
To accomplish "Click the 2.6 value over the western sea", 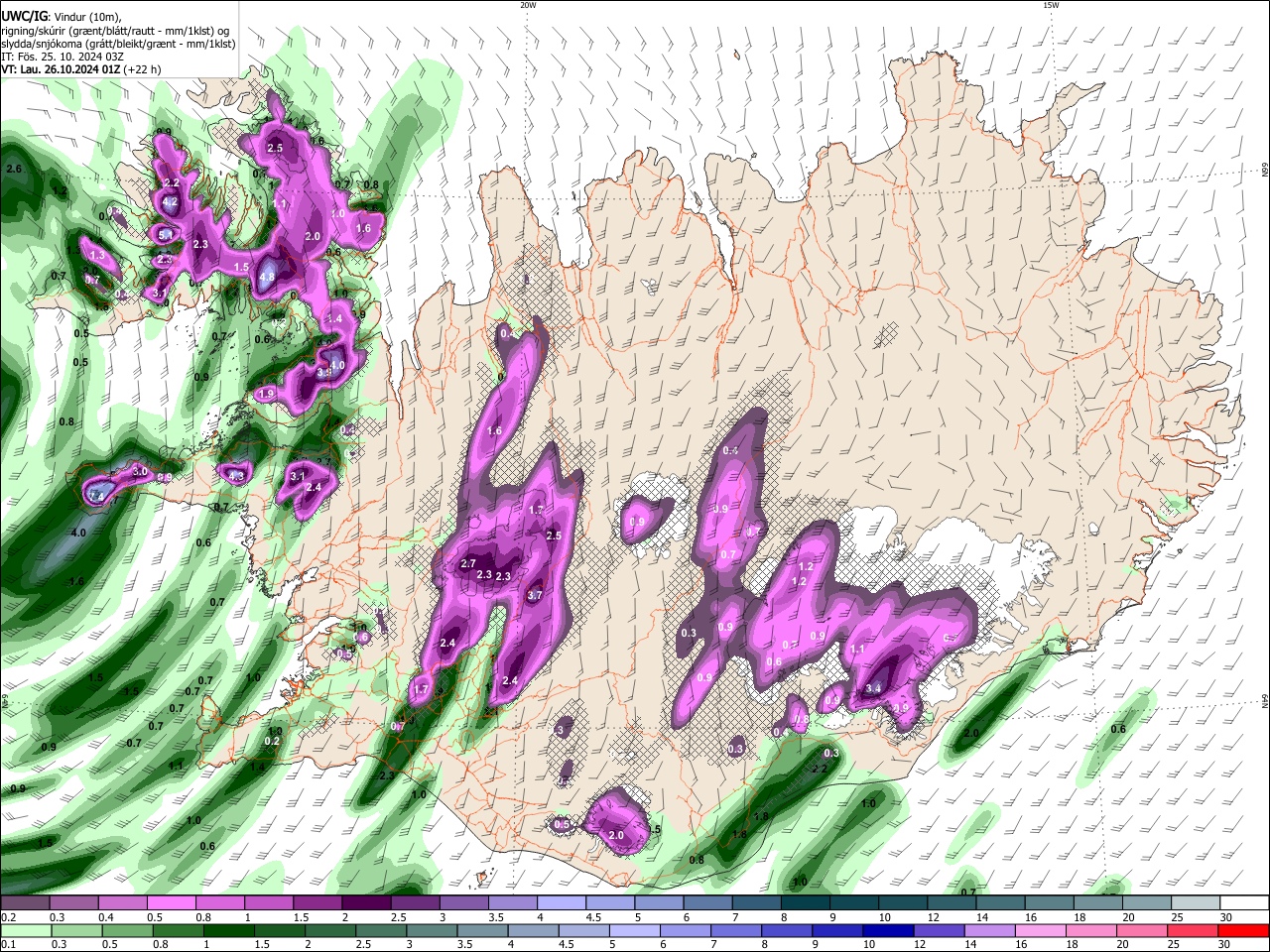I will coord(14,170).
